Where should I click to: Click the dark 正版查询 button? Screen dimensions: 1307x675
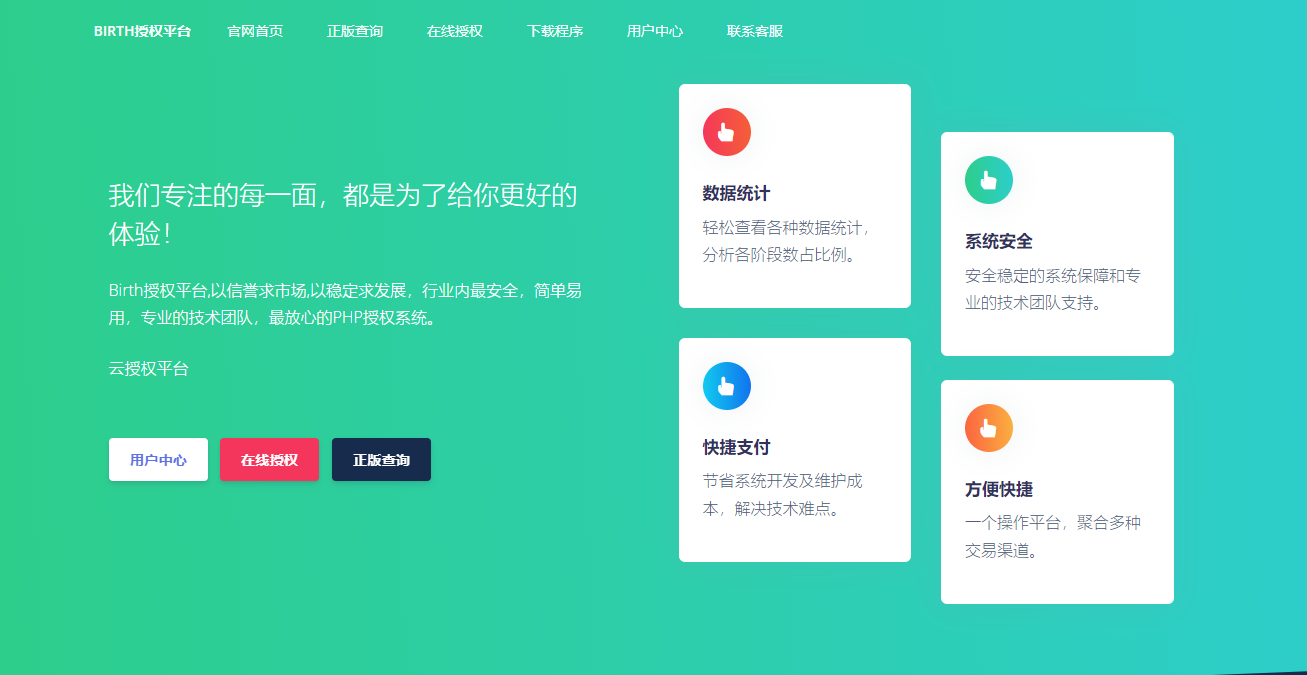click(x=381, y=459)
